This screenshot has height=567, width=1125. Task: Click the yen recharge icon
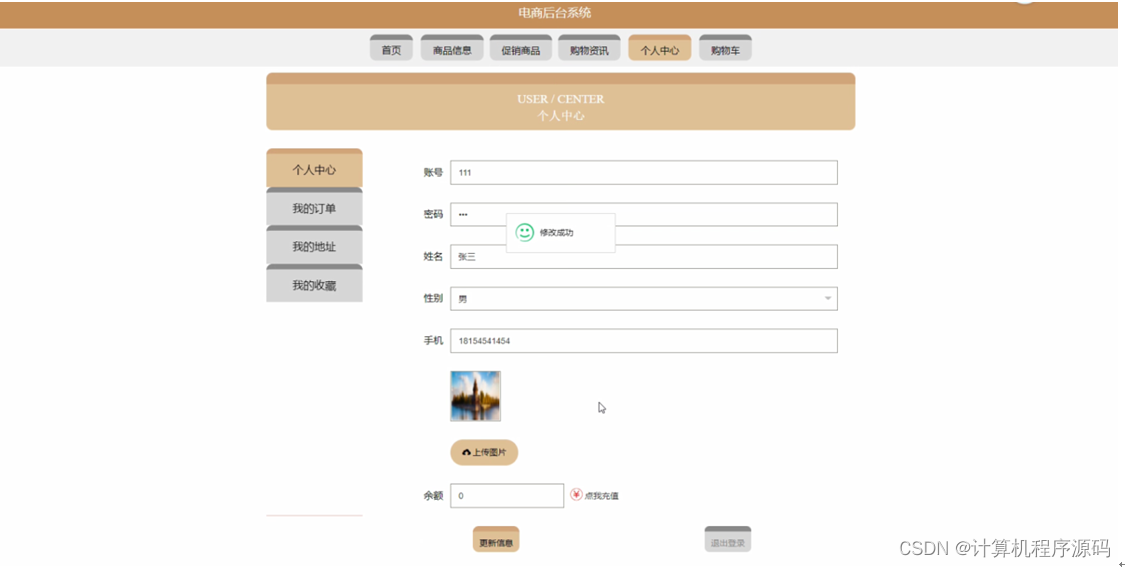(x=576, y=495)
